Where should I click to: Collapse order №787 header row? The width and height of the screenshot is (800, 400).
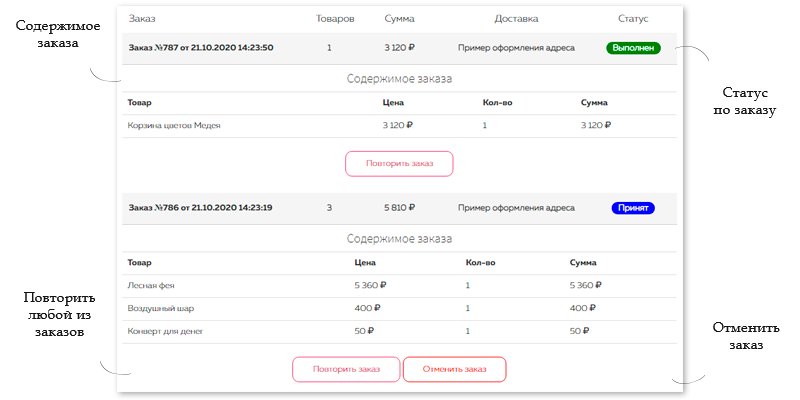coord(399,48)
